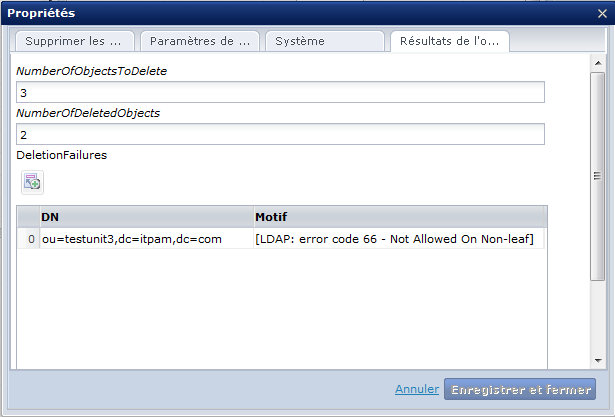Click row index 0 in table
This screenshot has width=615, height=417.
tap(29, 239)
